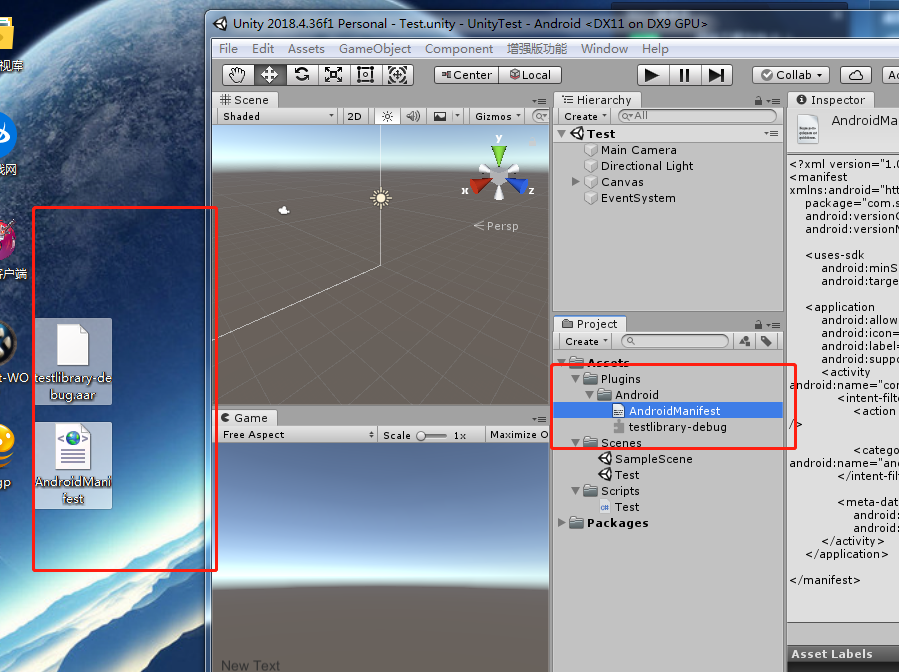This screenshot has width=899, height=672.
Task: Select testlibrary-debug.aar desktop file
Action: (x=73, y=361)
